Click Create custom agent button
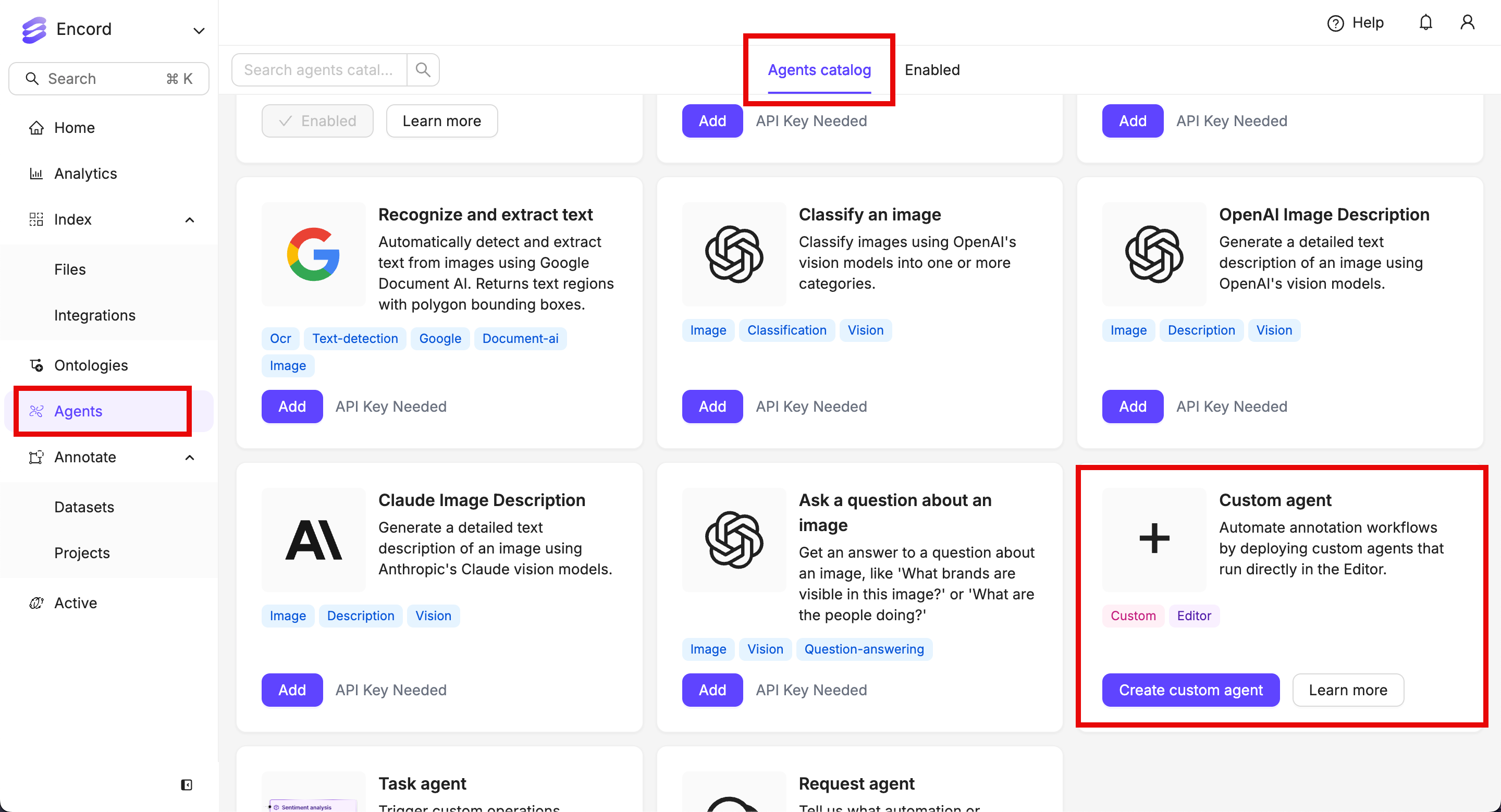 coord(1190,690)
